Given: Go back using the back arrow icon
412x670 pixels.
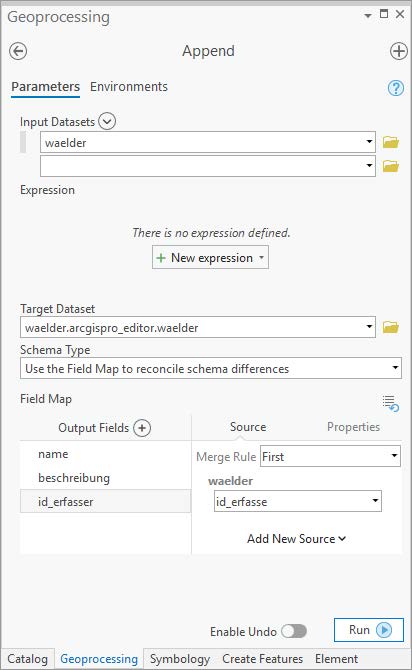Looking at the screenshot, I should tap(18, 51).
